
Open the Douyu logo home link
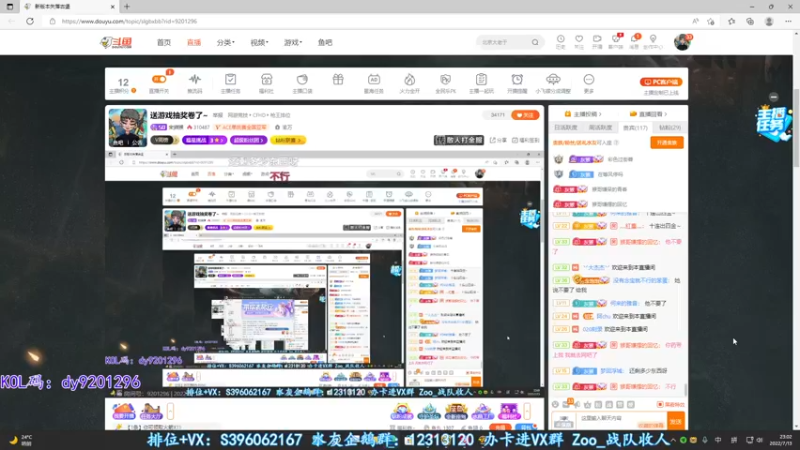click(x=116, y=42)
